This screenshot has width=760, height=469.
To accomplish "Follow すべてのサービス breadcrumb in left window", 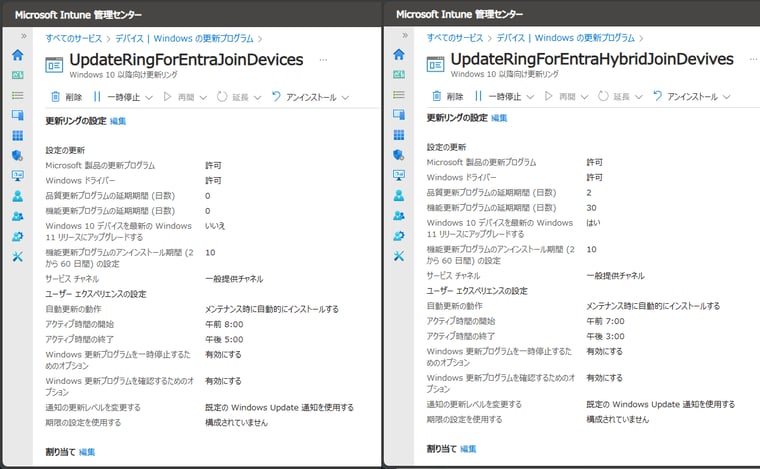I will point(74,39).
